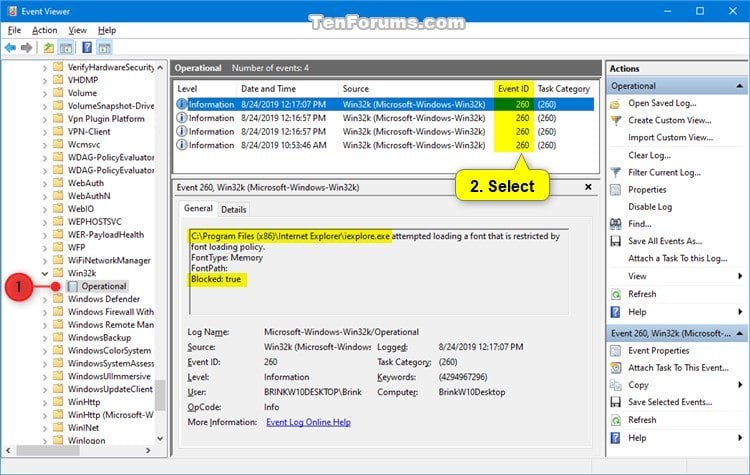Click the VHDMP folder icon
Viewport: 750px width, 475px height.
pos(58,80)
